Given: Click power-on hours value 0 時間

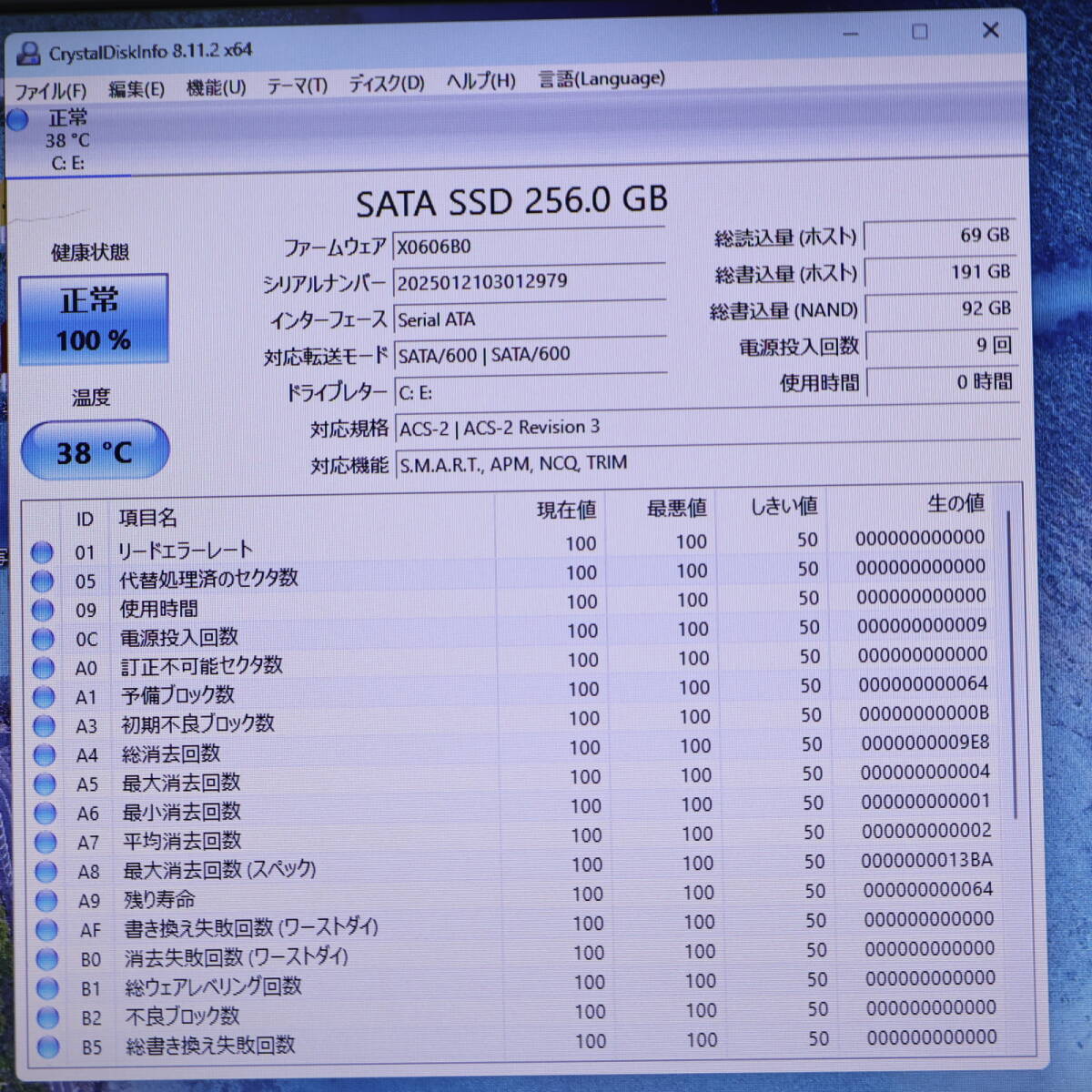Looking at the screenshot, I should click(x=943, y=382).
